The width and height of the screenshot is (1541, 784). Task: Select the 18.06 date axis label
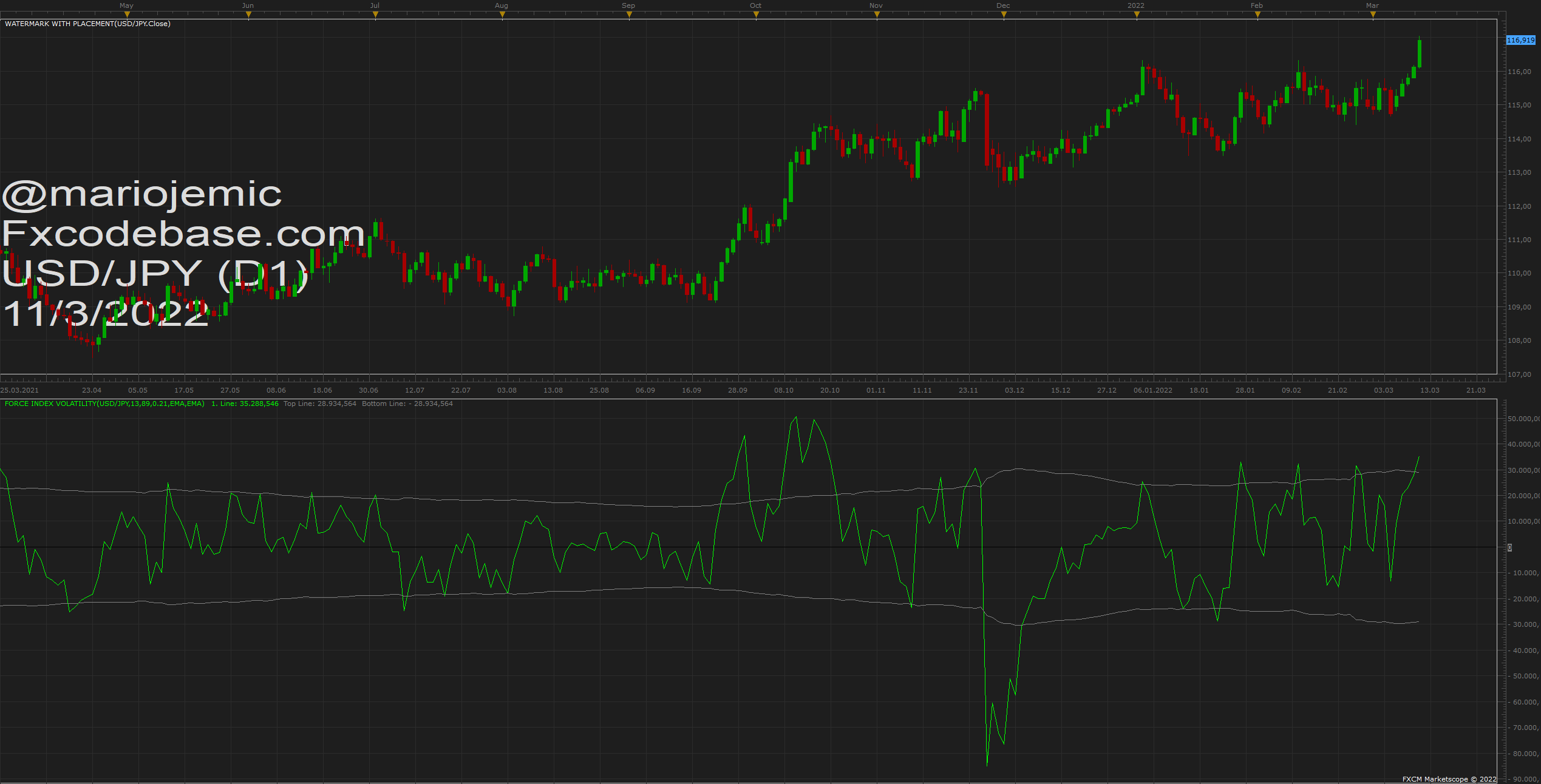(322, 390)
